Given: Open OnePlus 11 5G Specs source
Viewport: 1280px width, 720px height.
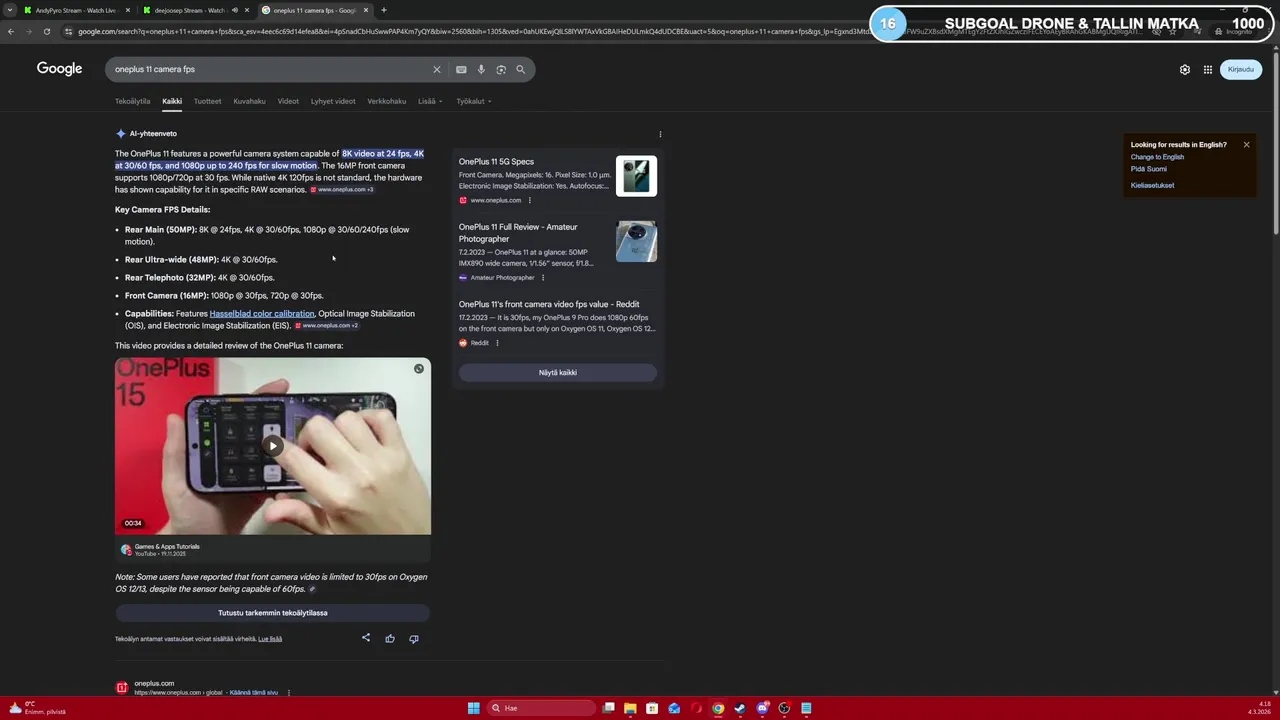Looking at the screenshot, I should coord(497,162).
